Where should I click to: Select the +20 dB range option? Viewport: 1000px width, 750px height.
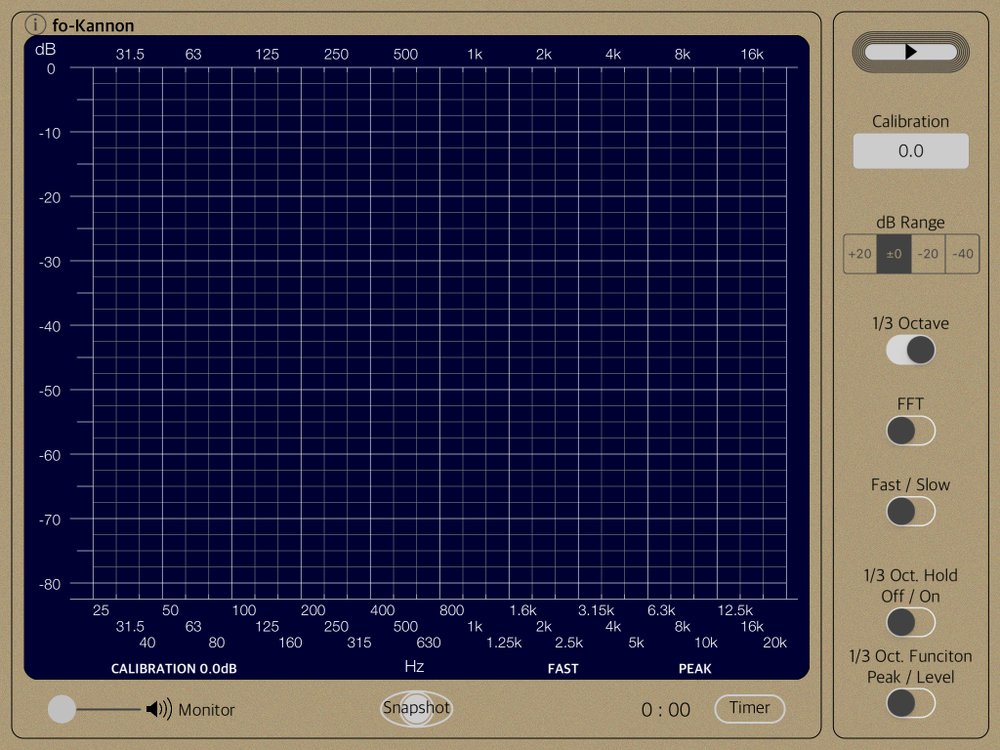[x=860, y=254]
